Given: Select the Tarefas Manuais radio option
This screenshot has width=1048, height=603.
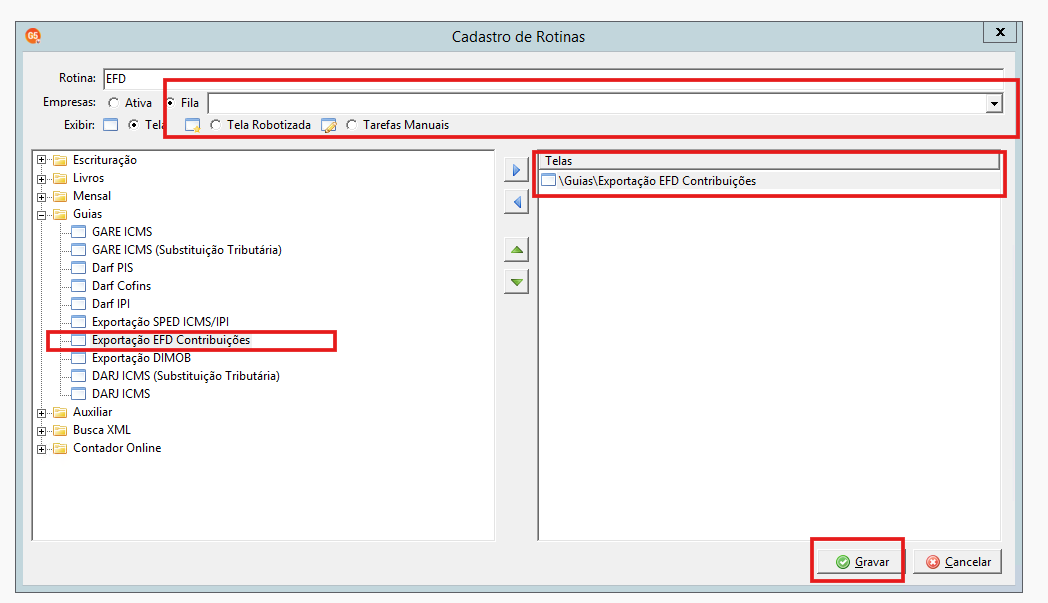Looking at the screenshot, I should 352,125.
